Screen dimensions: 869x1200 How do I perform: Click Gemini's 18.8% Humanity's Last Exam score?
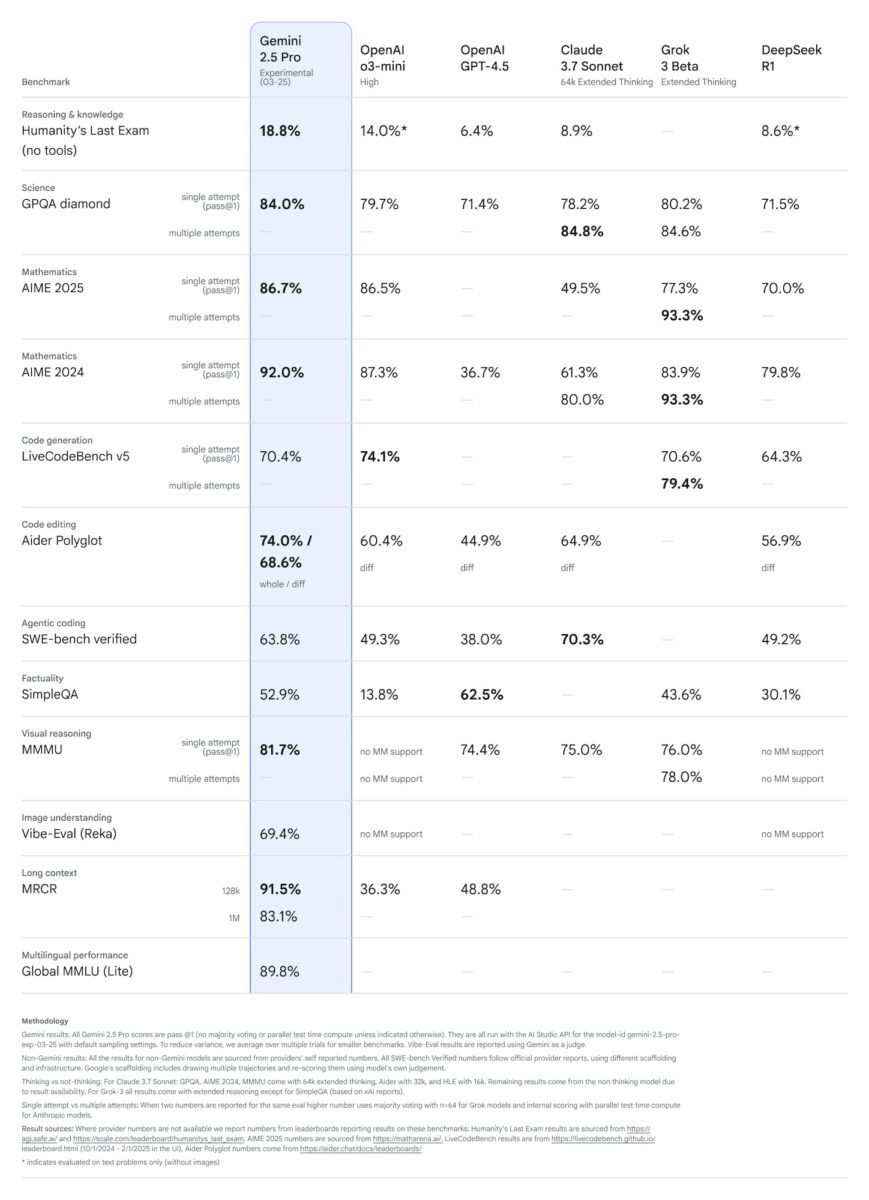pos(280,131)
